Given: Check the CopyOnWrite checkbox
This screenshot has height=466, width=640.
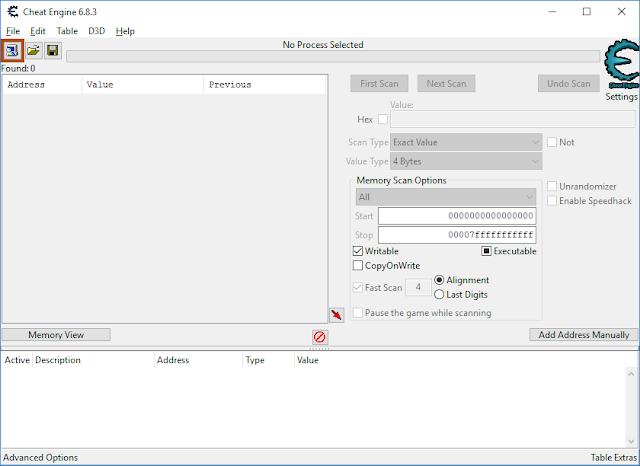Looking at the screenshot, I should pos(358,266).
